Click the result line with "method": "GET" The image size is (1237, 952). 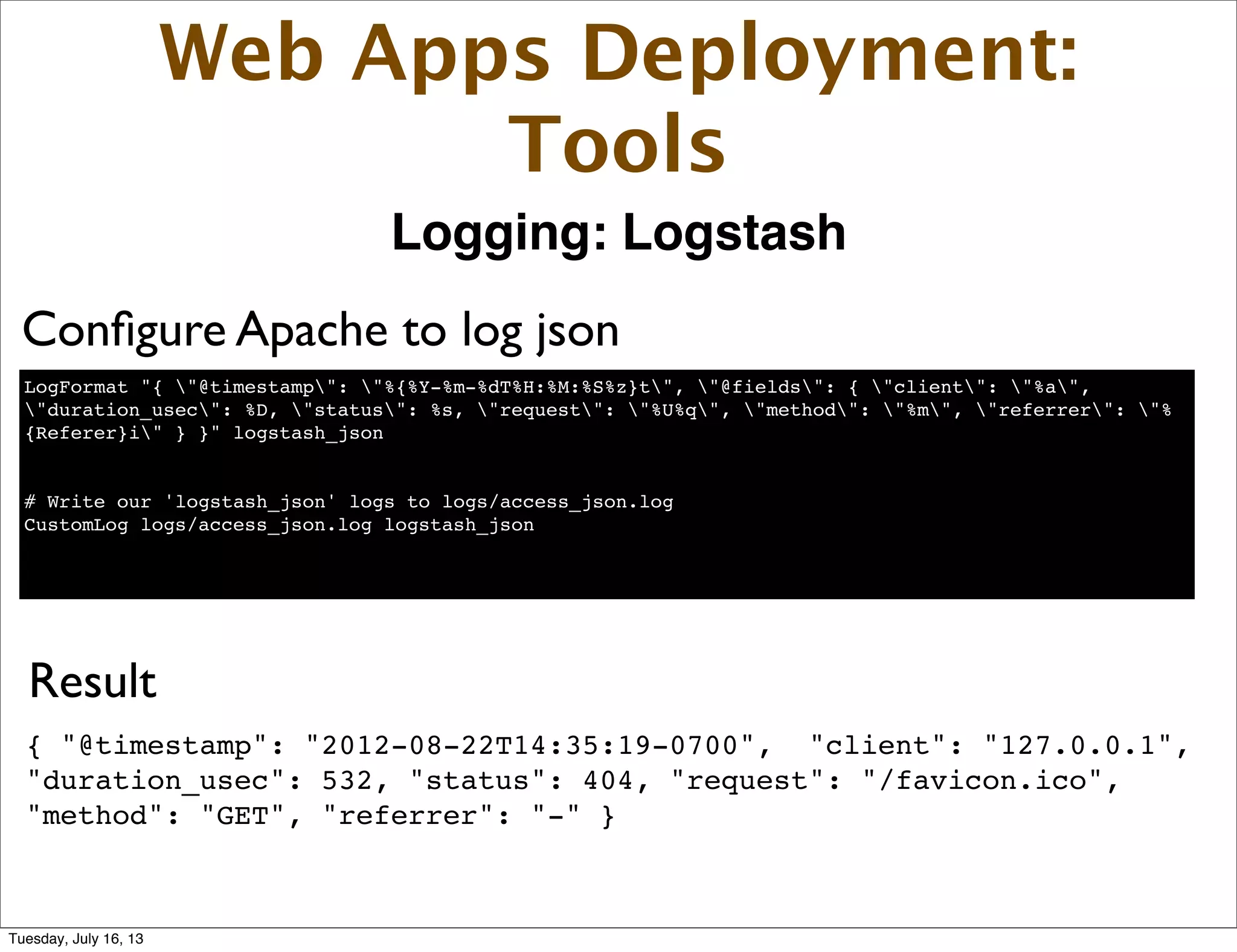[x=321, y=815]
